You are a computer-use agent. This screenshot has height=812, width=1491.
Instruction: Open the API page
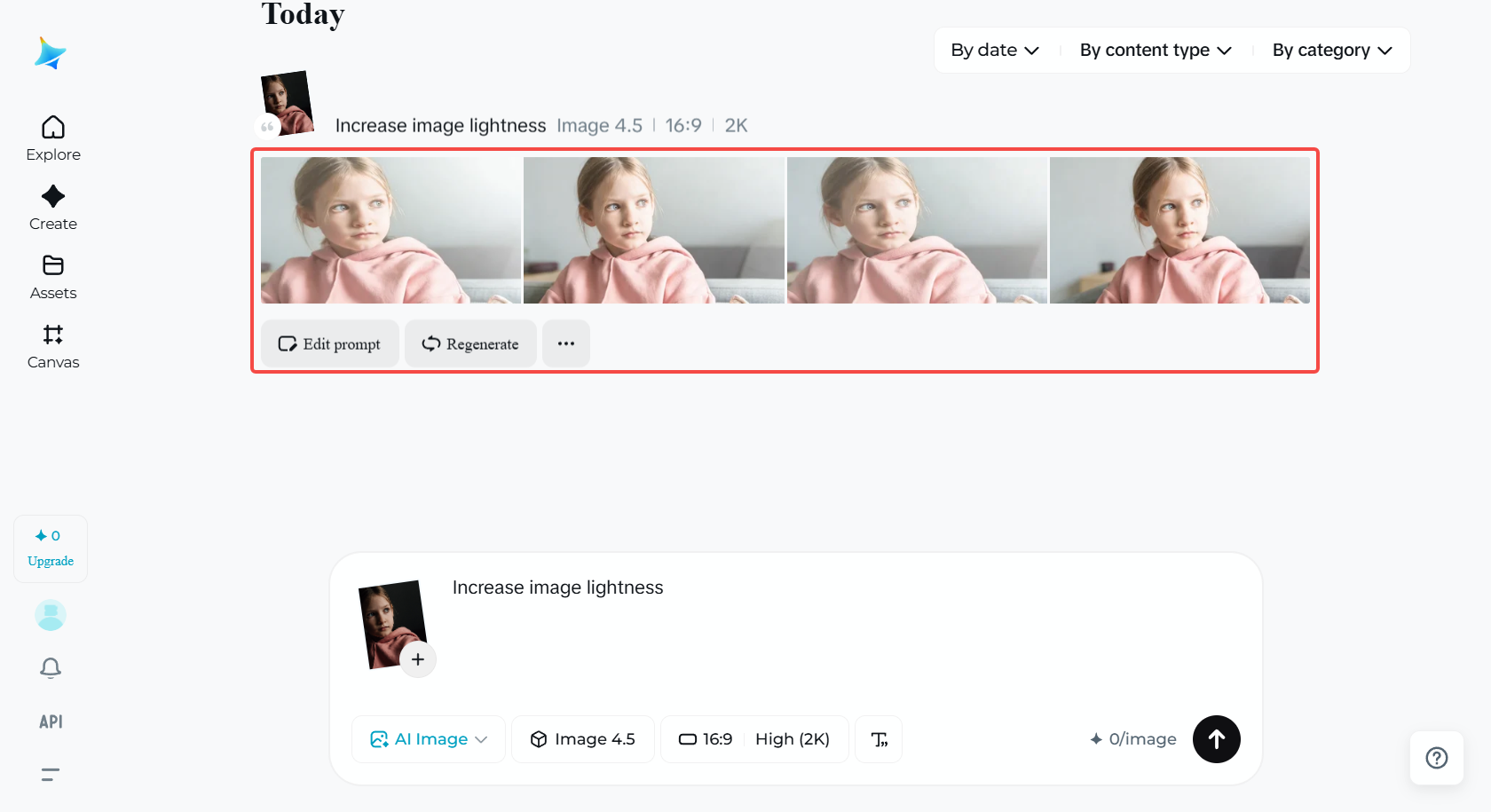pyautogui.click(x=51, y=721)
